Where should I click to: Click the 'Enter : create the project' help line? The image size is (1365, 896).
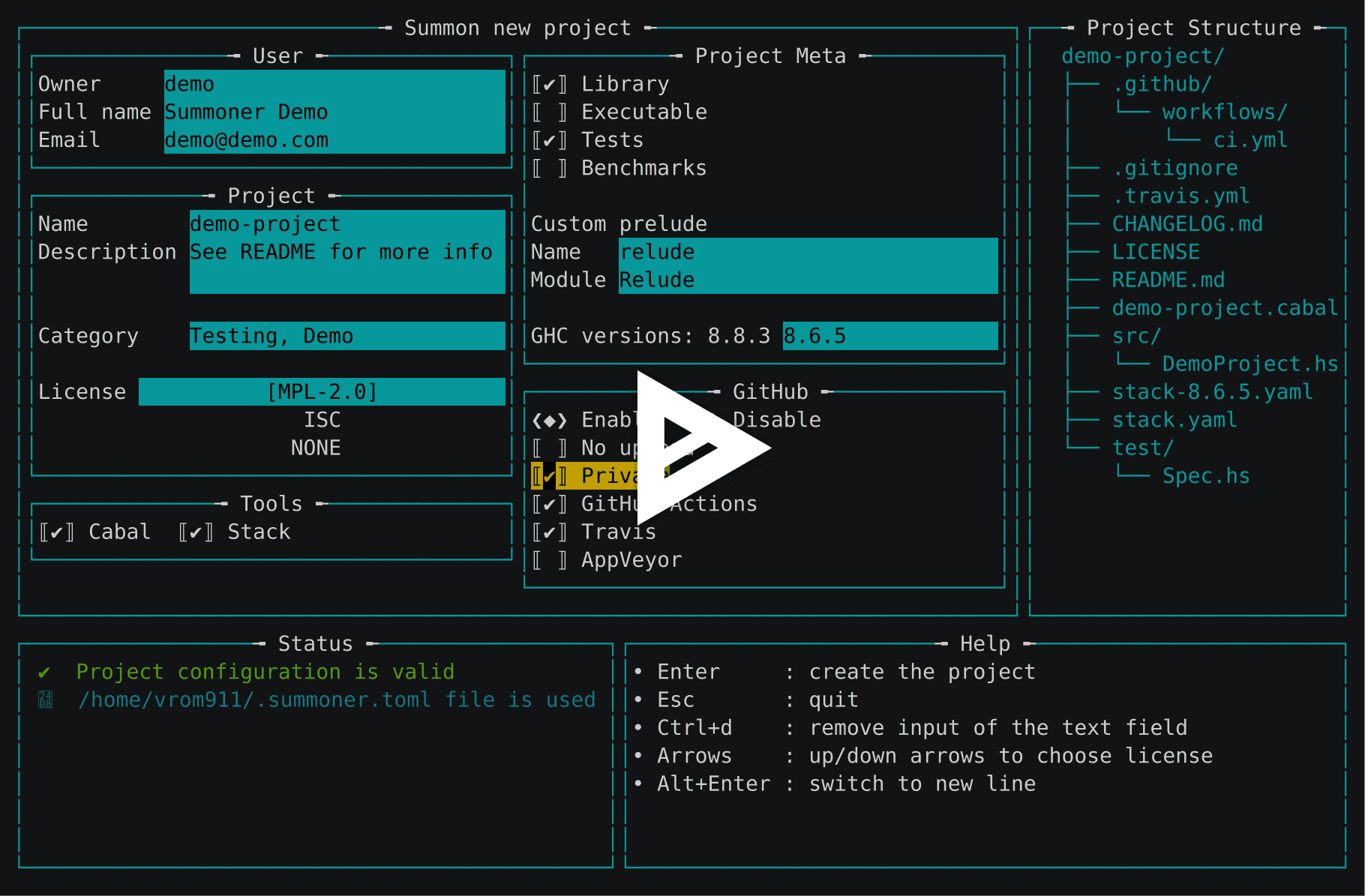[x=834, y=672]
